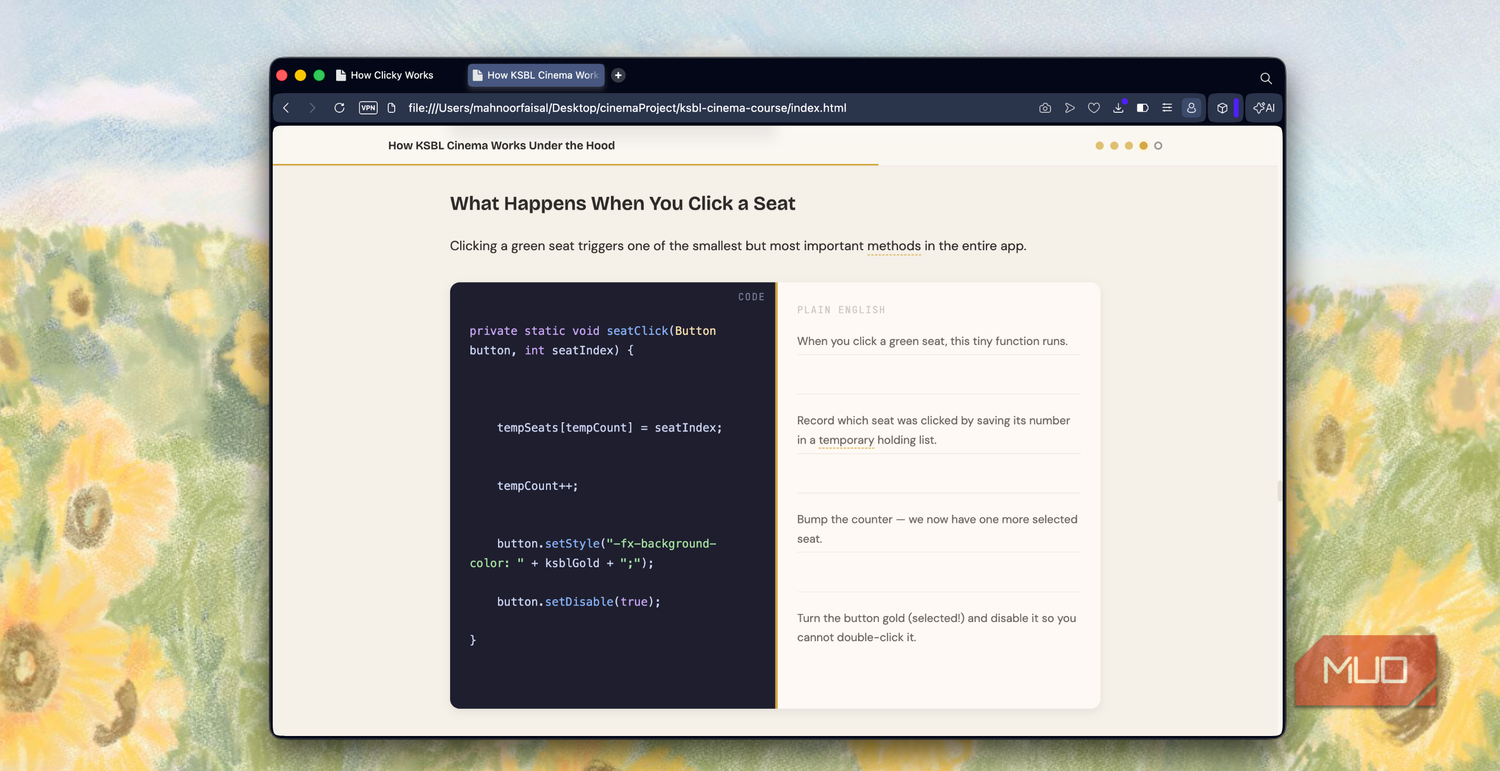Click code line 'tempCount++;'
The width and height of the screenshot is (1500, 771).
tap(537, 486)
